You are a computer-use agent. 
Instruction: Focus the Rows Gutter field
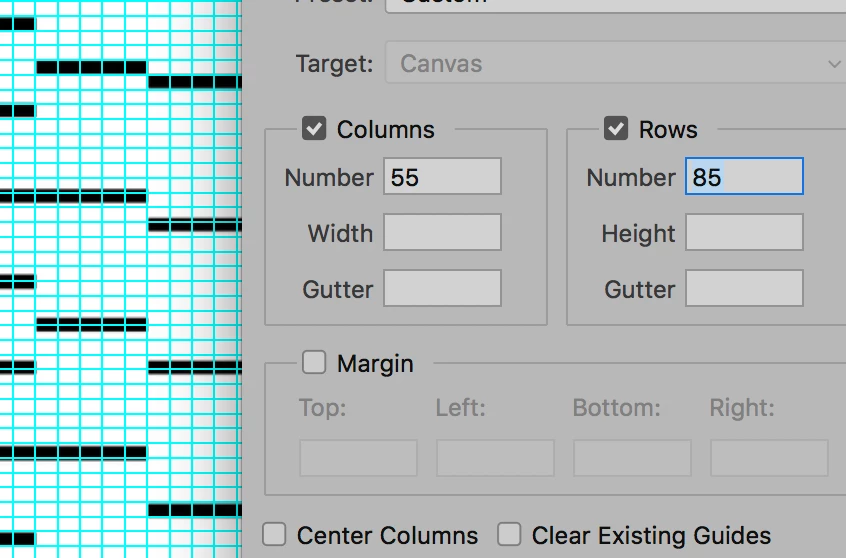744,289
